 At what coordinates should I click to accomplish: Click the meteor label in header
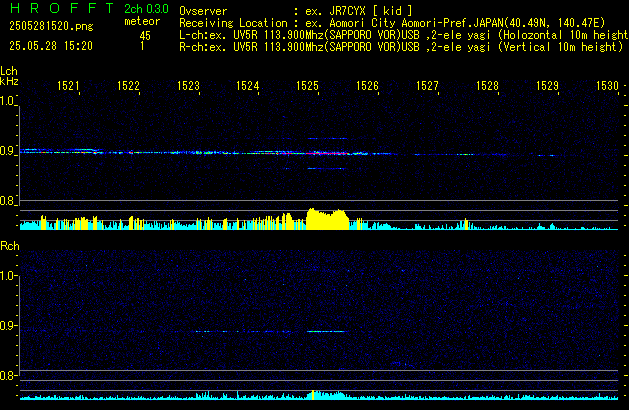[x=142, y=21]
